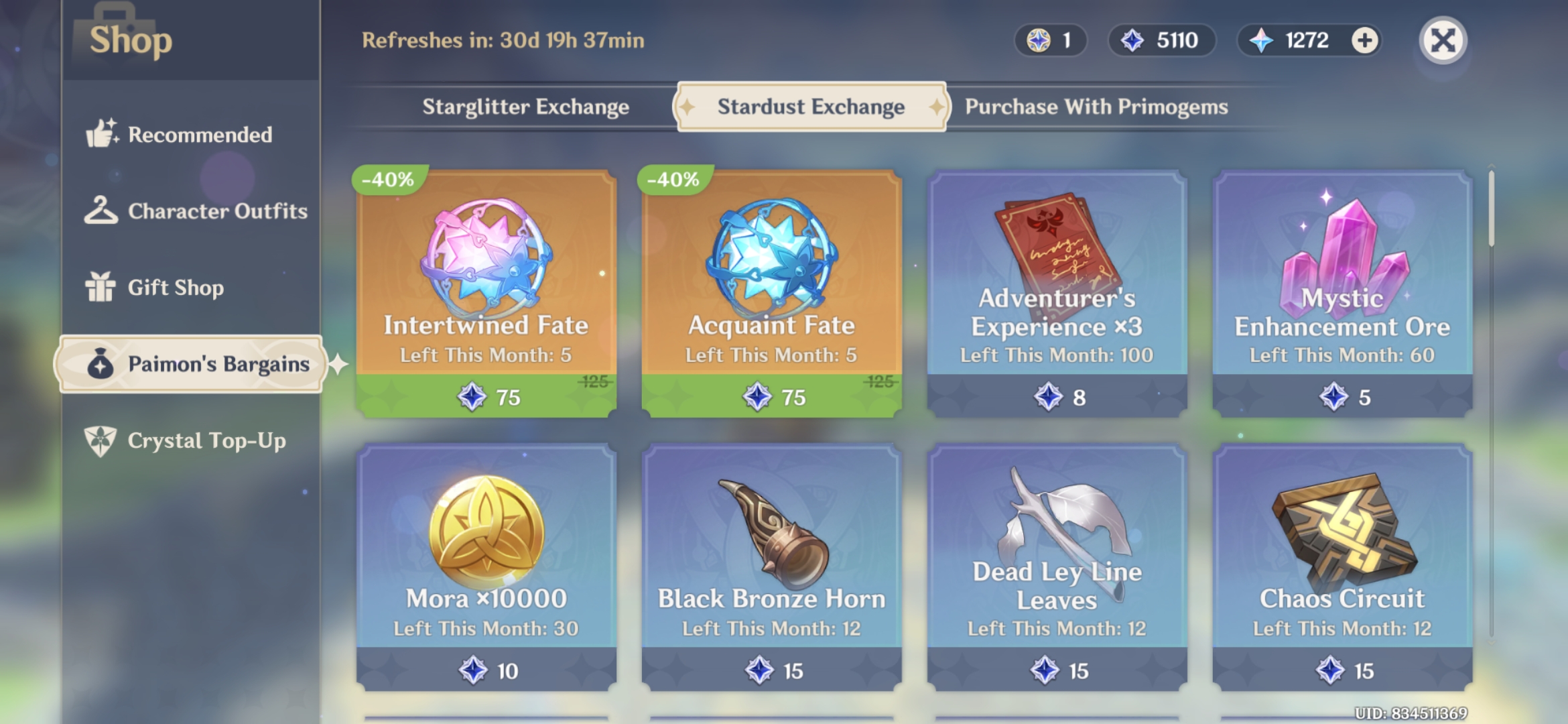Select the Stardust Exchange tab
Image resolution: width=1568 pixels, height=724 pixels.
(811, 107)
